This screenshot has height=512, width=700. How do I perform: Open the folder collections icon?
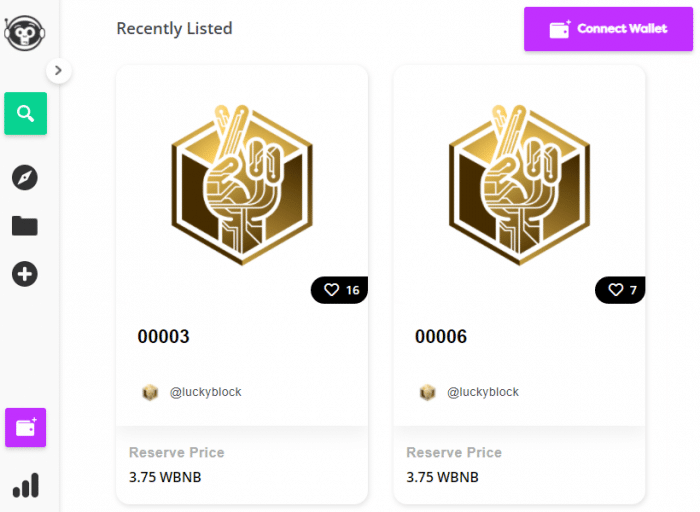pos(25,226)
